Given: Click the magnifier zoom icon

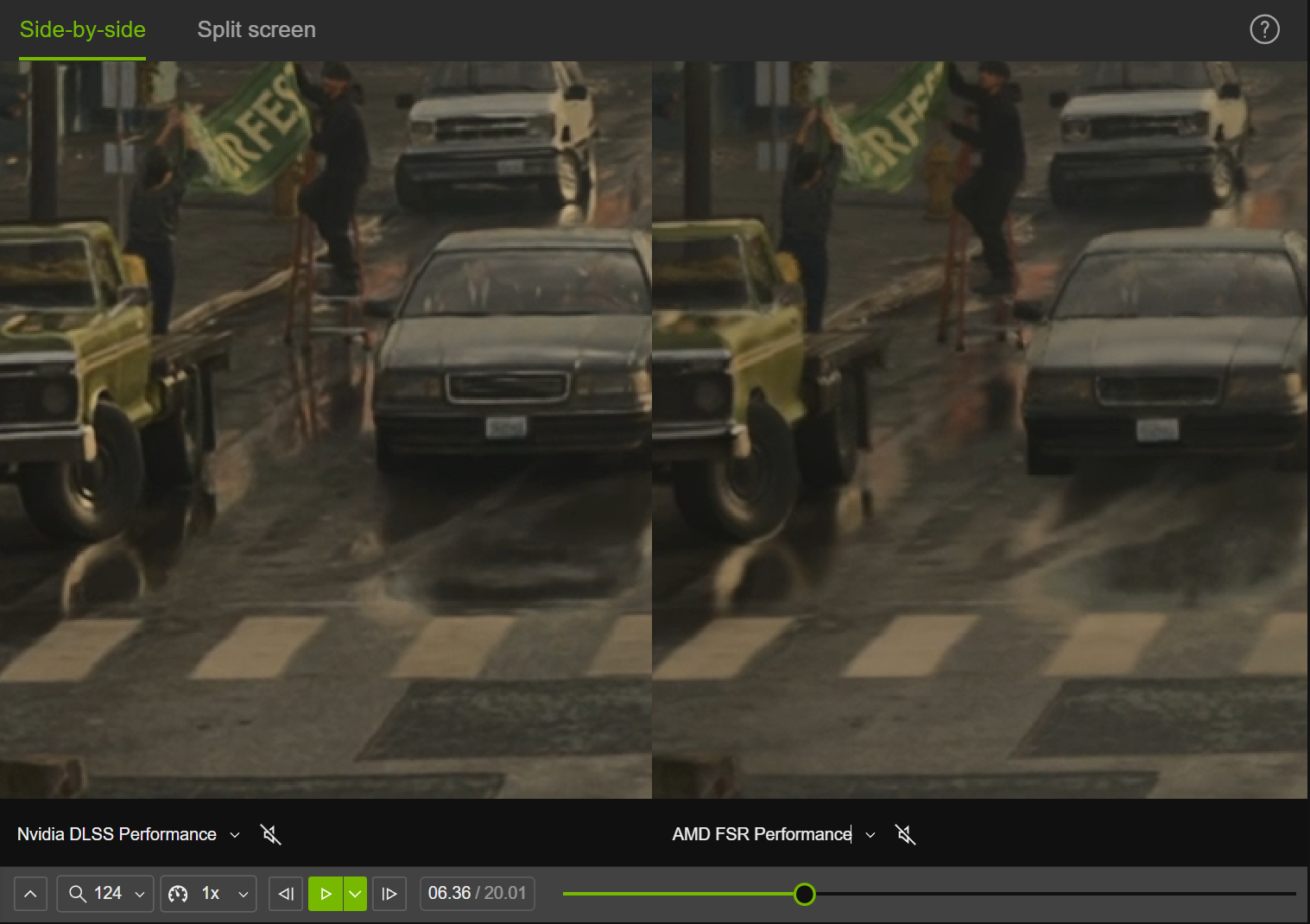Looking at the screenshot, I should click(77, 894).
